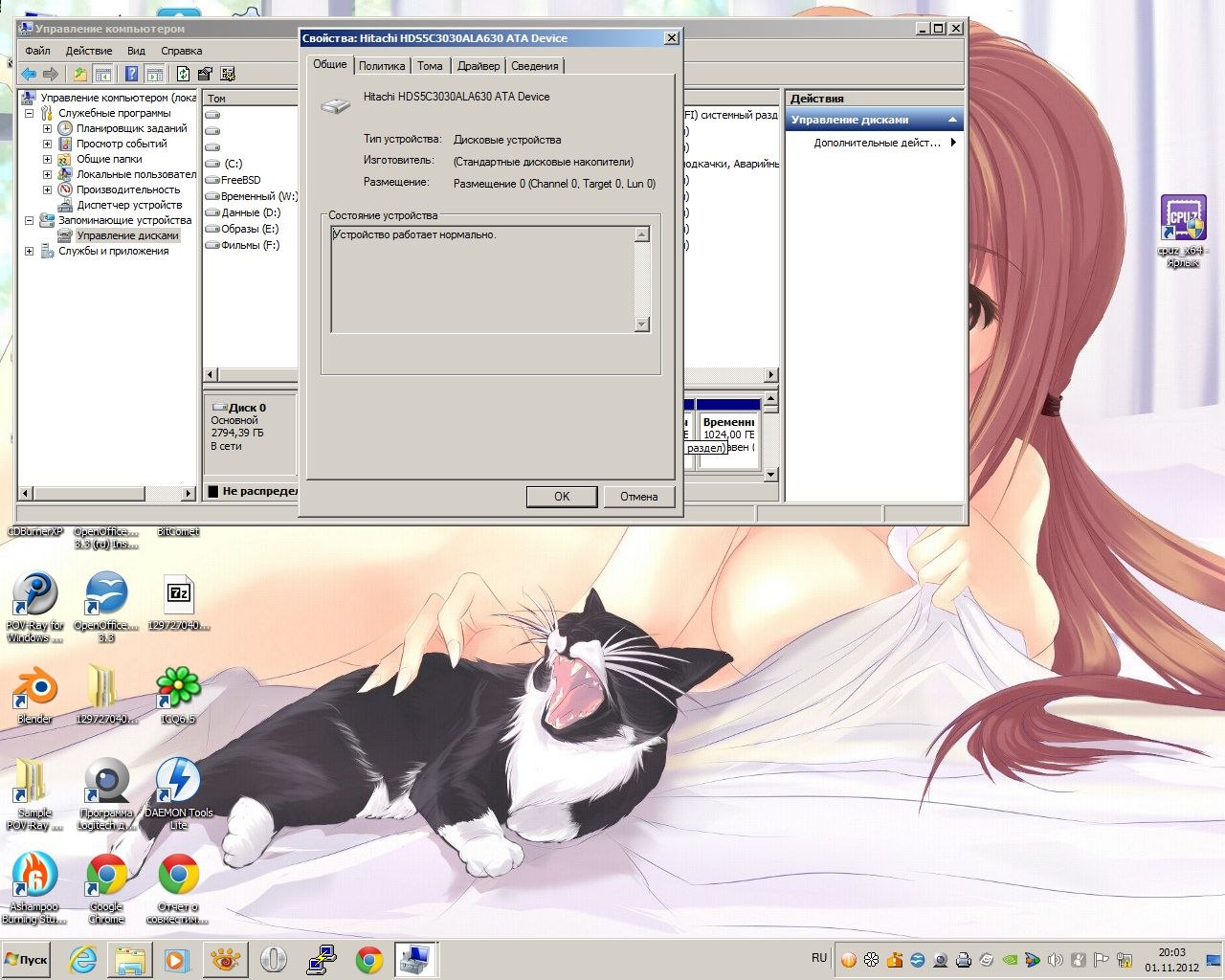
Task: Open Logitech webcam program desktop icon
Action: click(106, 793)
